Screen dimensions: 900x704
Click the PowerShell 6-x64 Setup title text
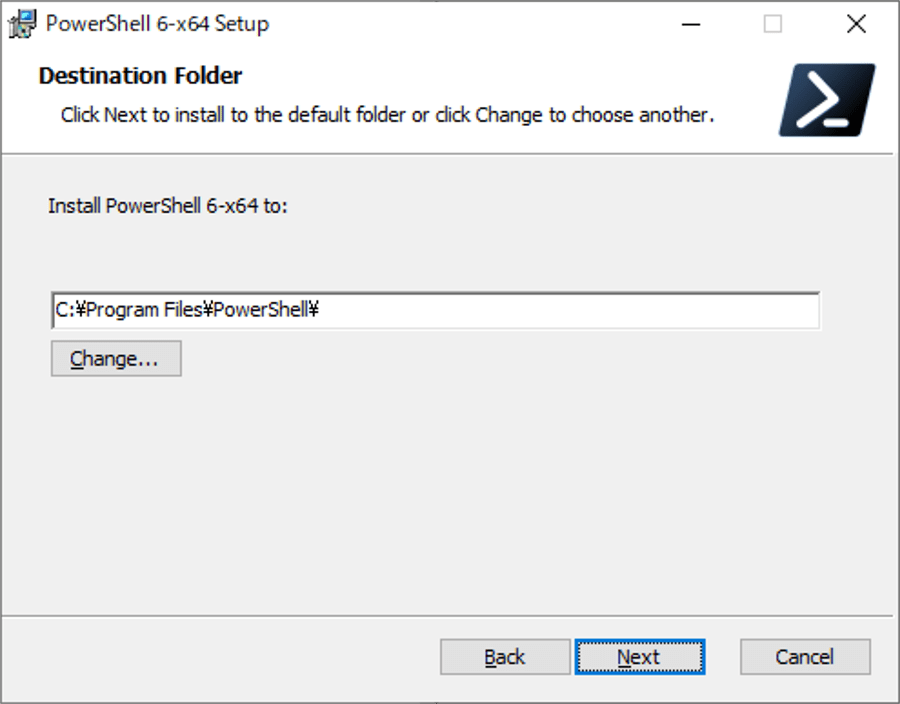[x=157, y=24]
